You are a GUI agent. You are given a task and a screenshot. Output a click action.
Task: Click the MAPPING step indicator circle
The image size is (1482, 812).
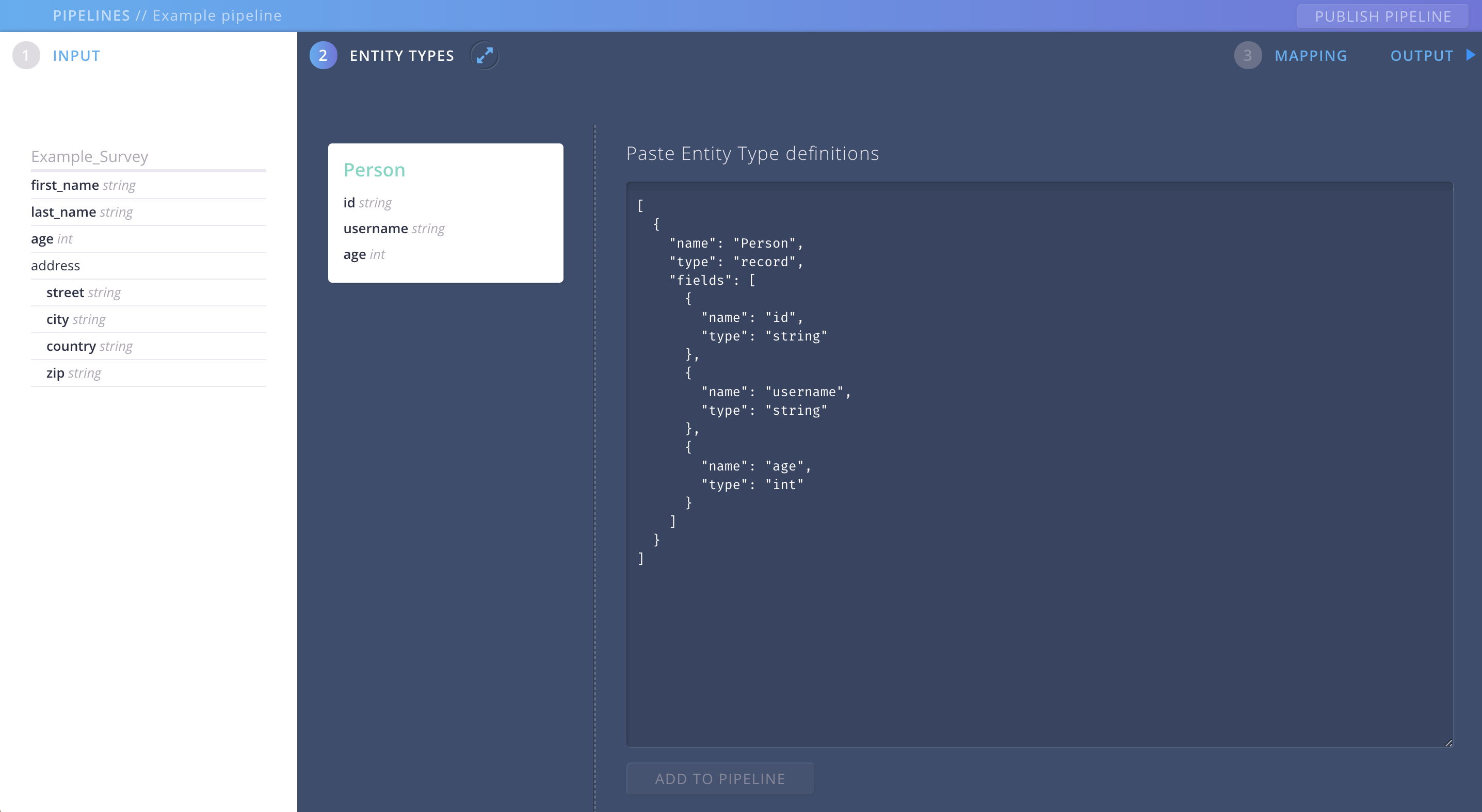point(1248,56)
